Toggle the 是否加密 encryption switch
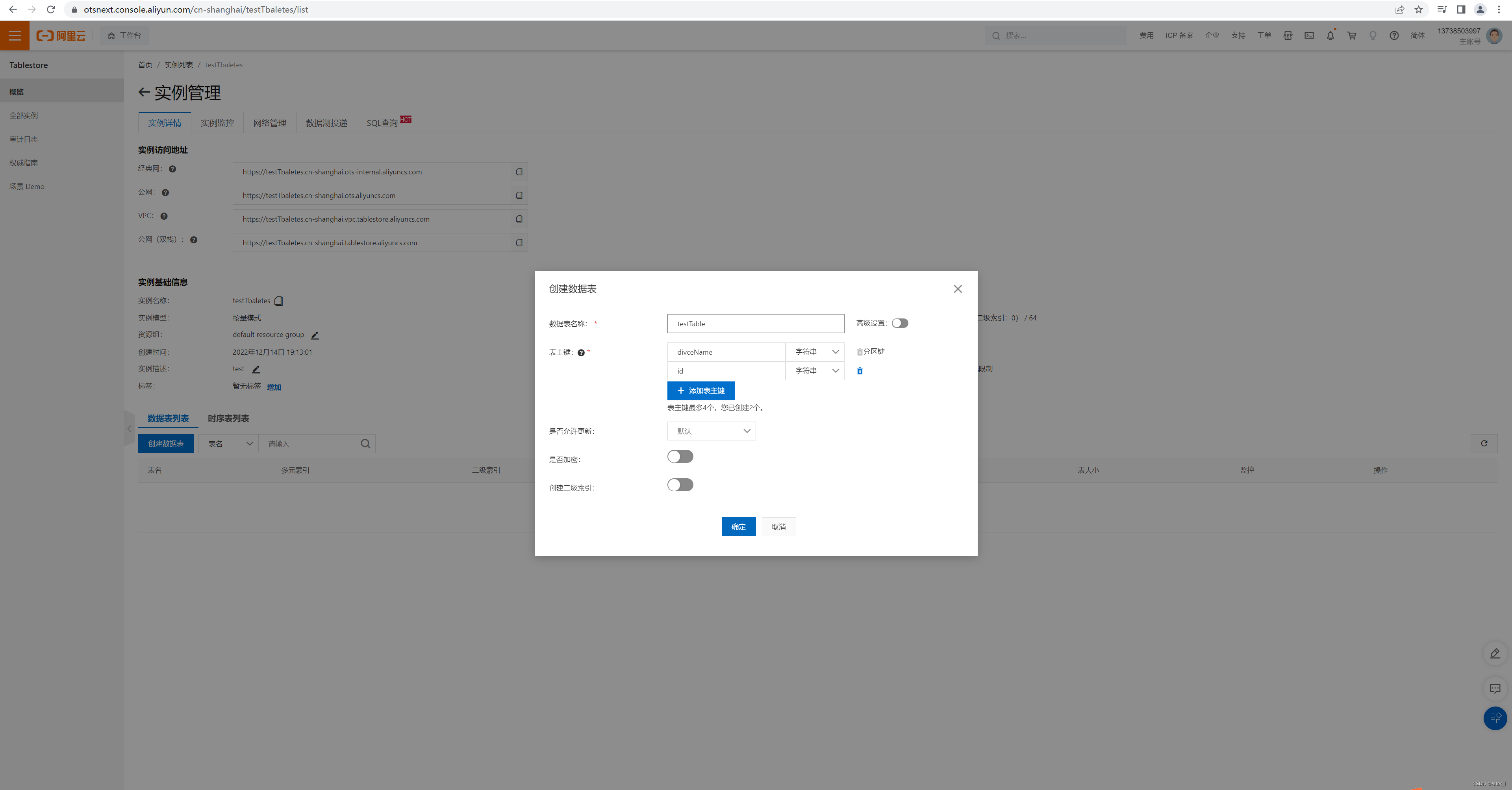 click(x=680, y=457)
